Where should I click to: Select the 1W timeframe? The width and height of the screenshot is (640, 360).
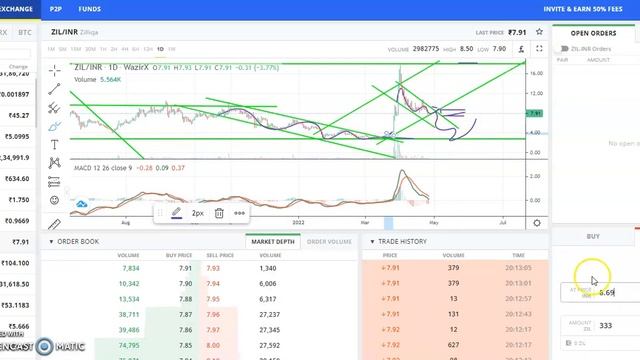pyautogui.click(x=172, y=49)
